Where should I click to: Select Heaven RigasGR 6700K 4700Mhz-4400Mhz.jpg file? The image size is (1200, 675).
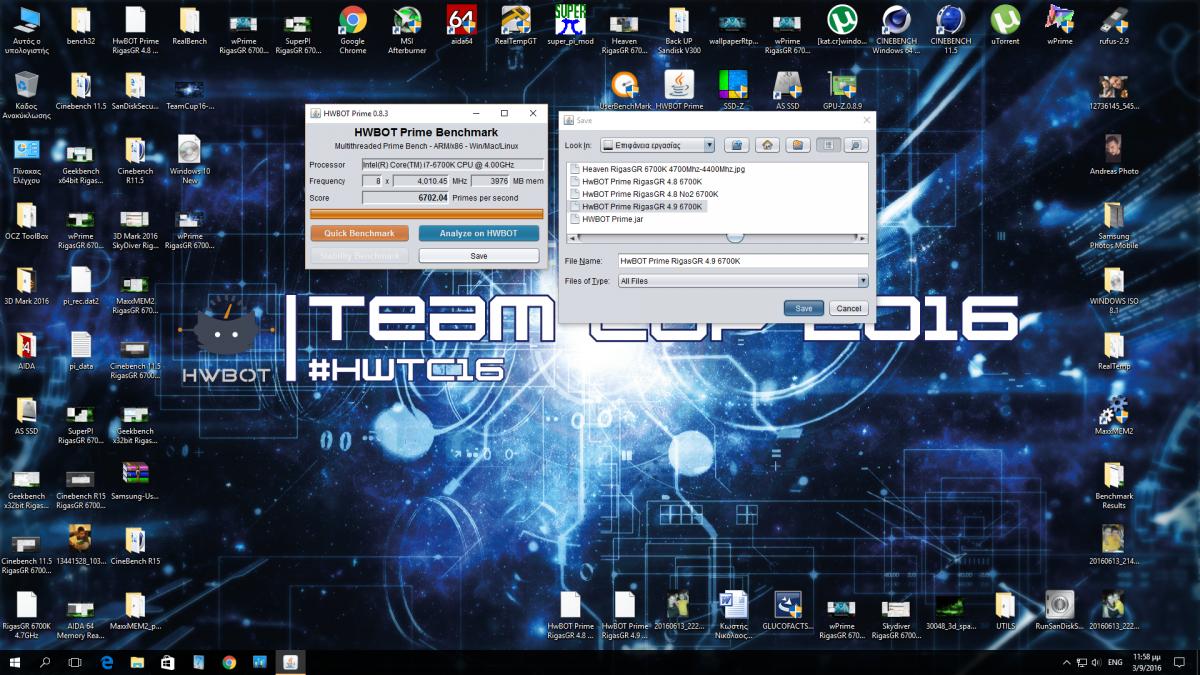pyautogui.click(x=657, y=169)
